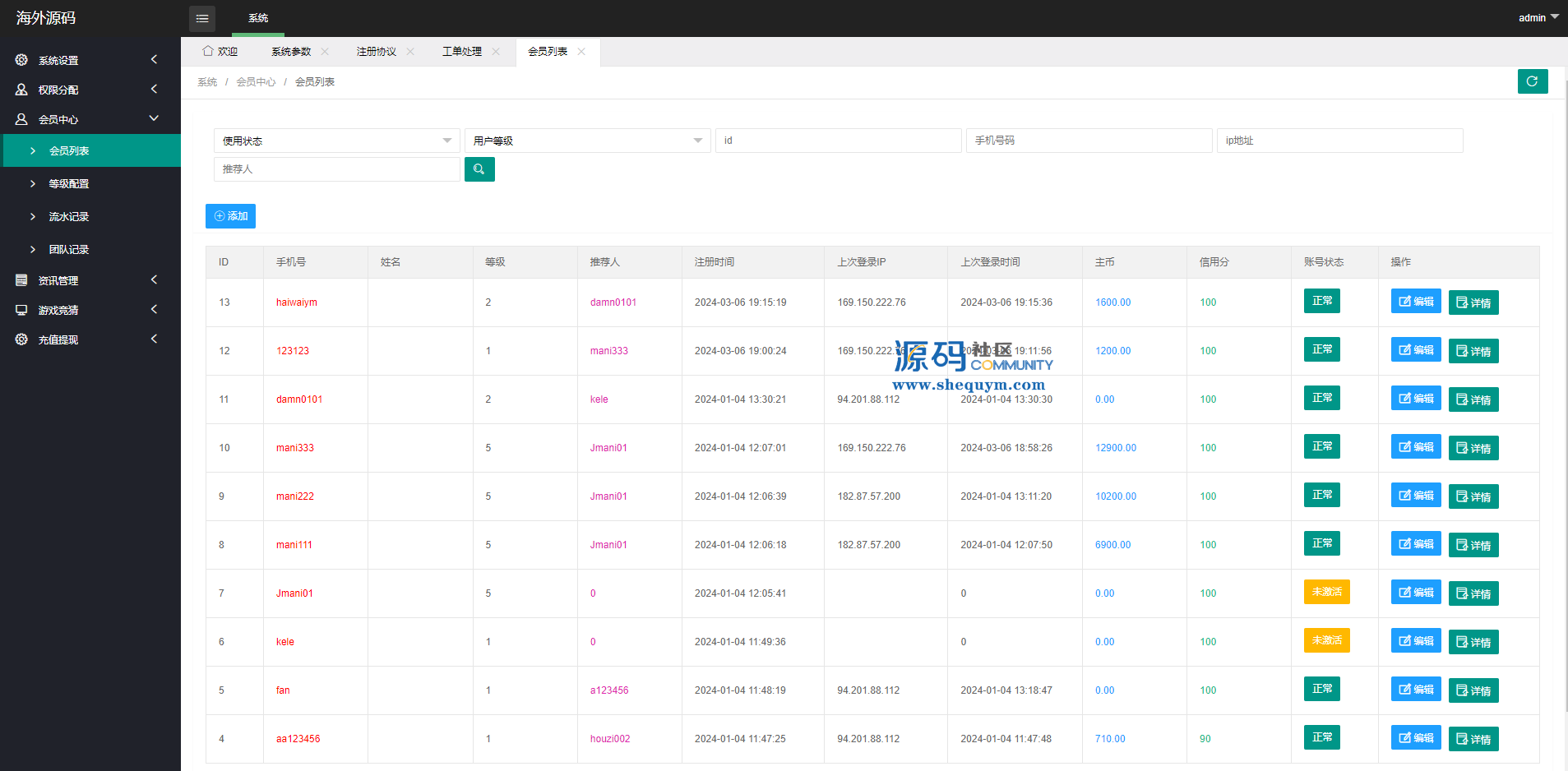Edit the member aa123456

(x=1416, y=738)
